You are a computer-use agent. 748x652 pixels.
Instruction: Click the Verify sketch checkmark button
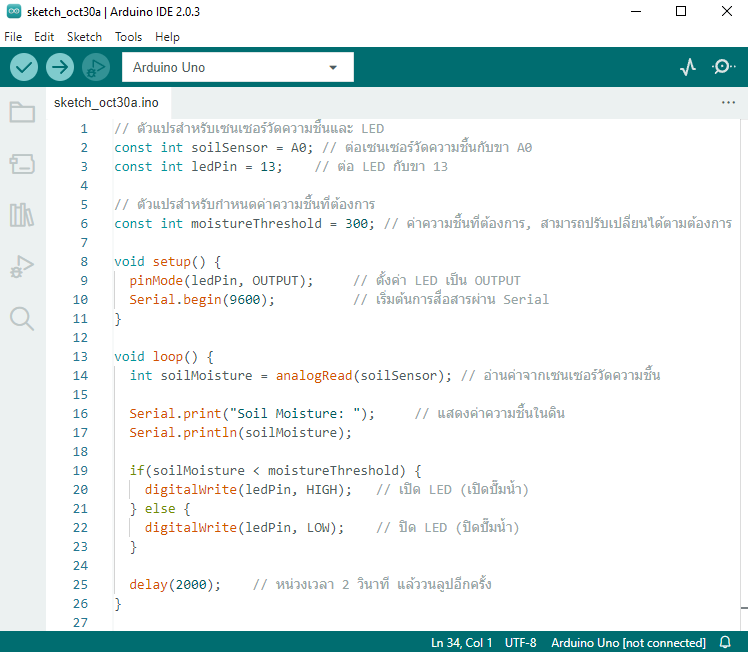click(24, 67)
